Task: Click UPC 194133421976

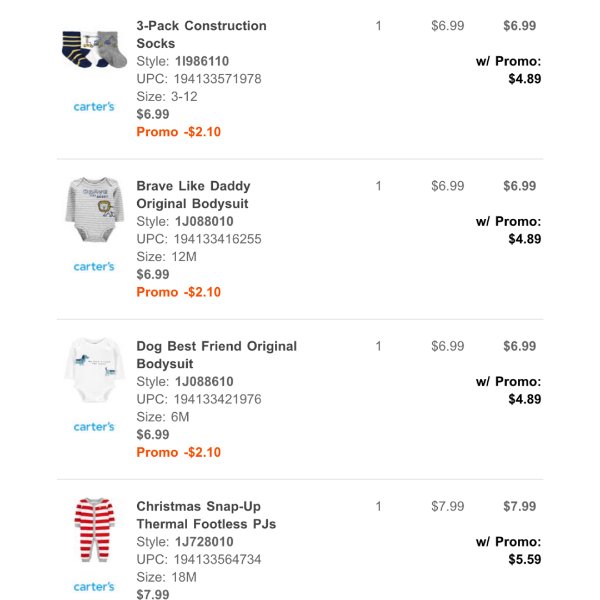Action: click(217, 399)
